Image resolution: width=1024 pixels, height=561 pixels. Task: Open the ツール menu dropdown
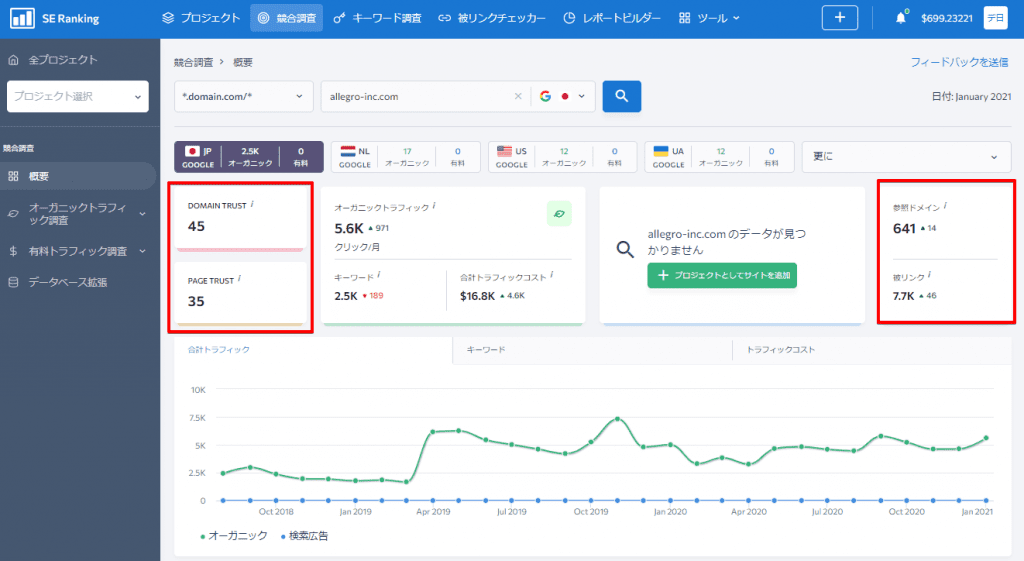click(709, 18)
